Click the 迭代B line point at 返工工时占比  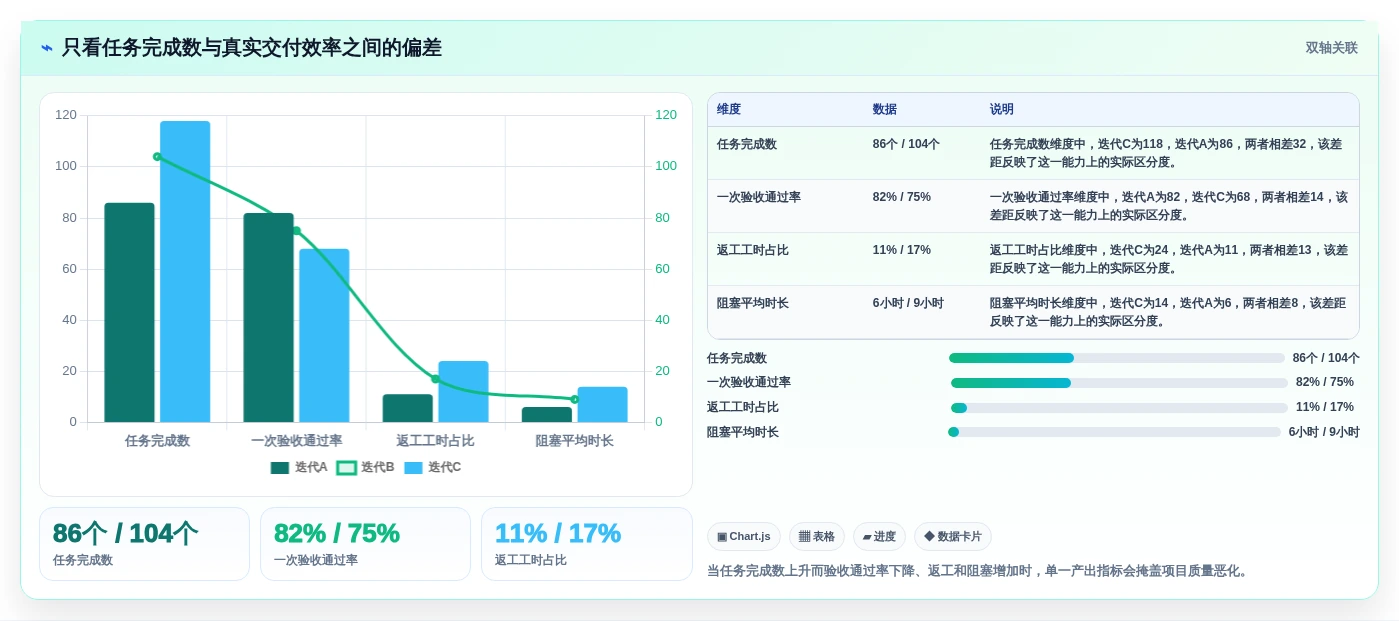coord(435,379)
